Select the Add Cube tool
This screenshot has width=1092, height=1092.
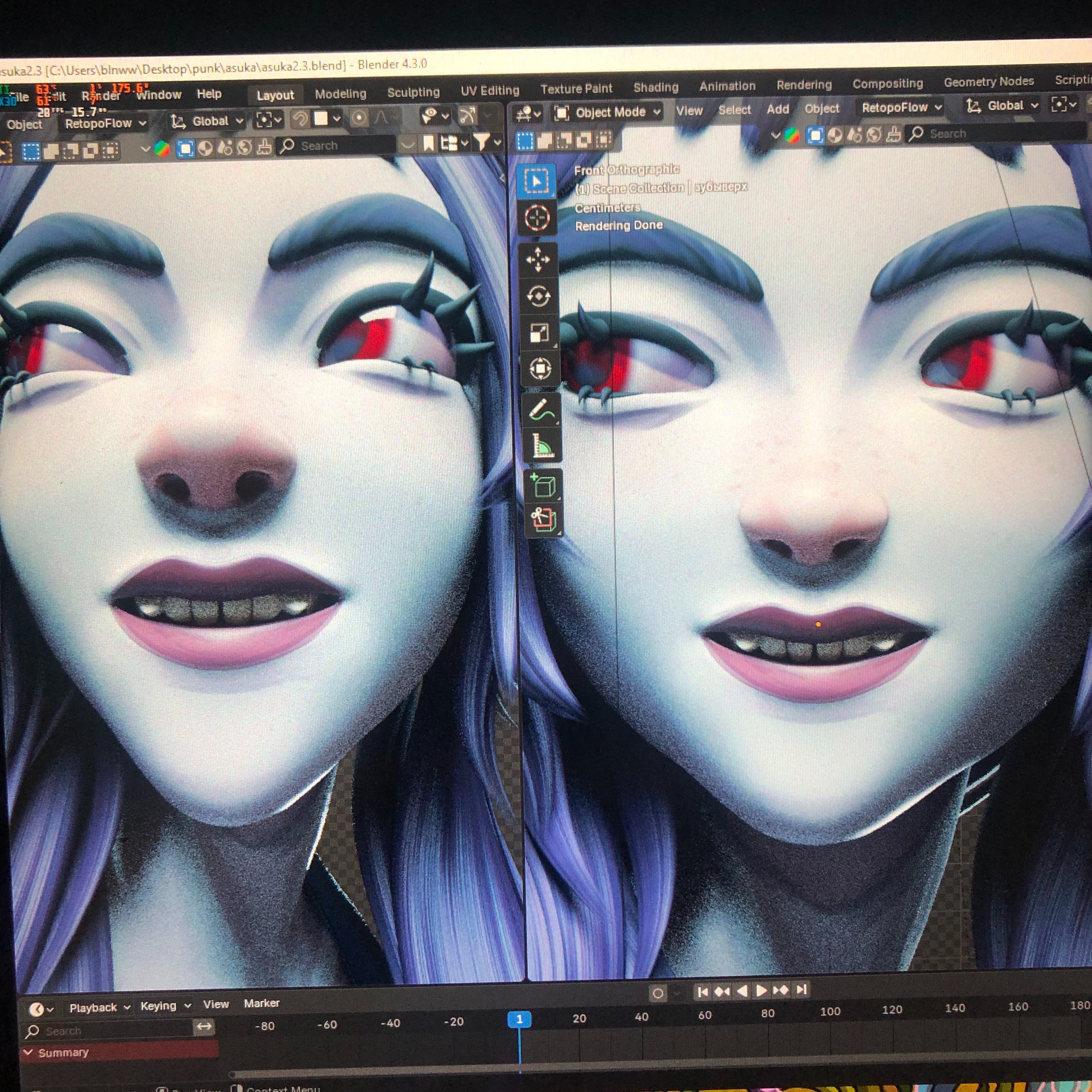pos(543,486)
